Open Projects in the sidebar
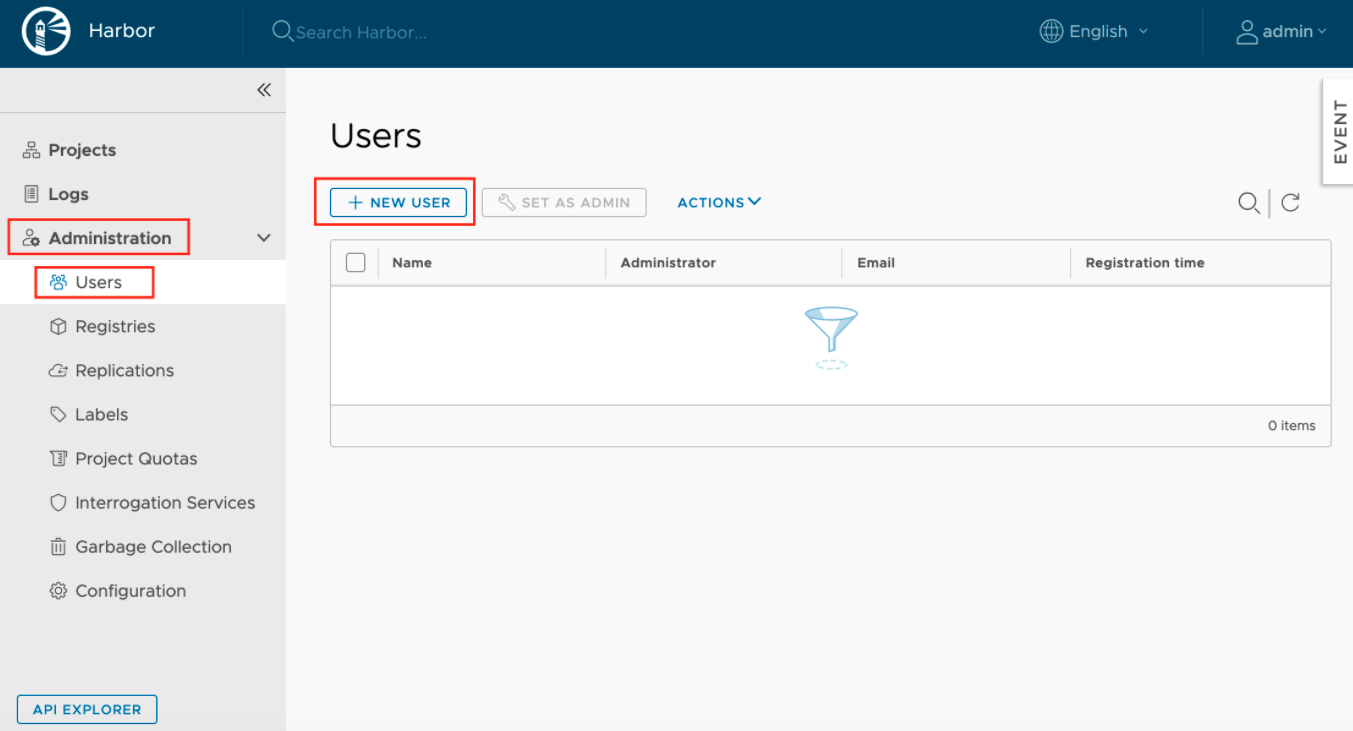 coord(82,150)
